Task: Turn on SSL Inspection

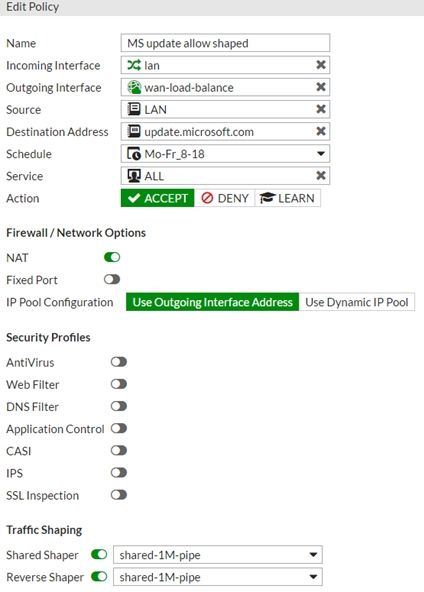Action: pos(119,495)
